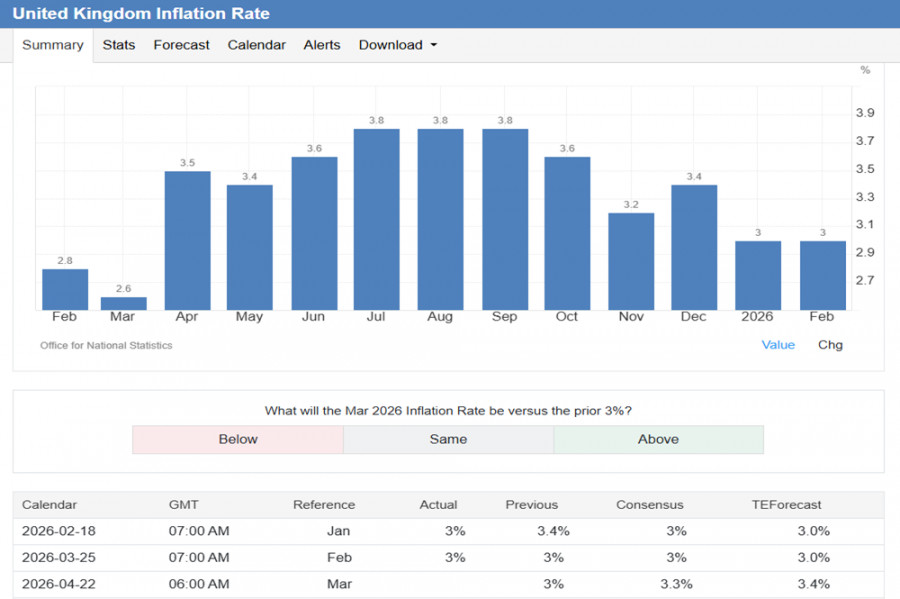This screenshot has width=900, height=599.
Task: Switch to the Summary tab
Action: point(52,45)
